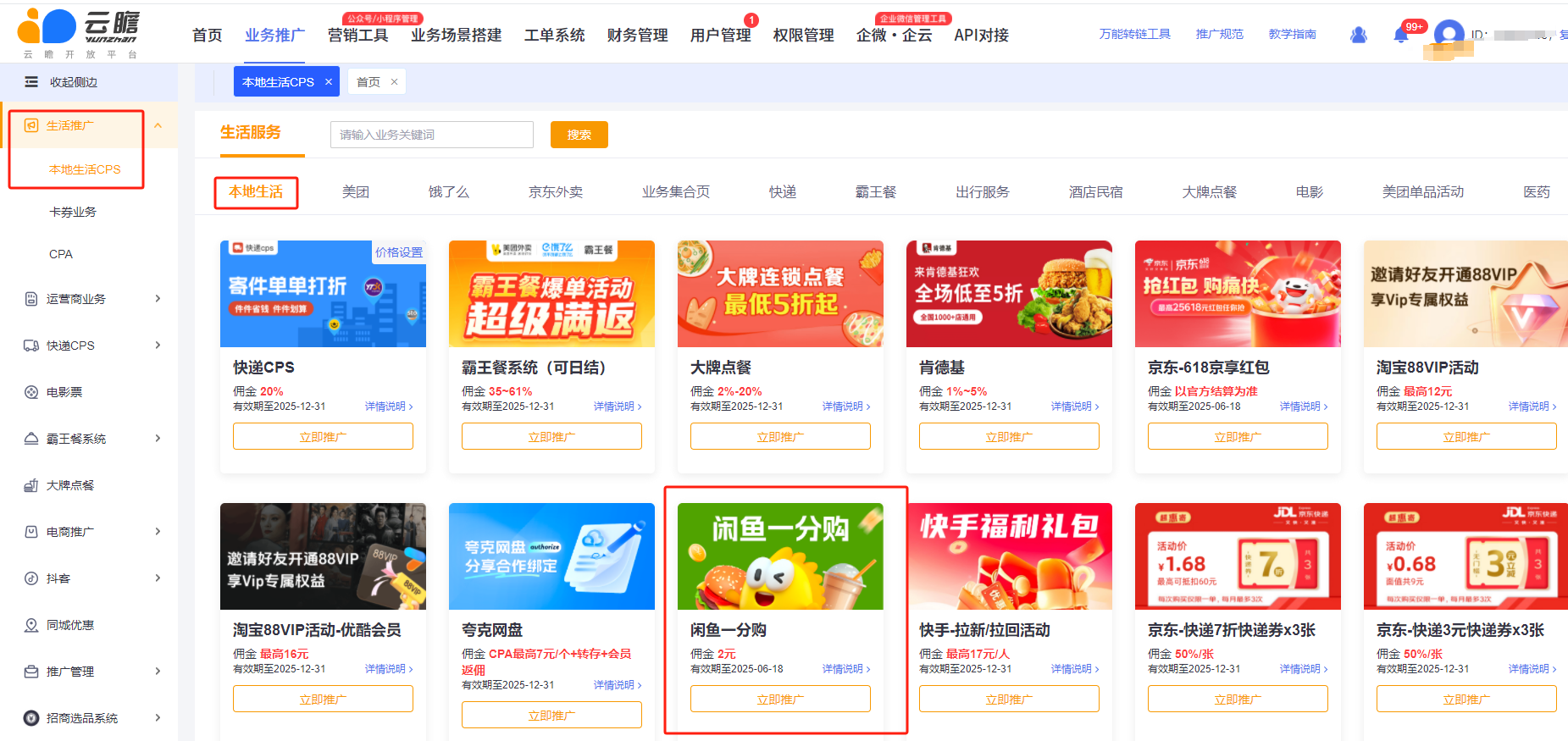
Task: Collapse sidebar using the hamburger icon
Action: pyautogui.click(x=31, y=82)
